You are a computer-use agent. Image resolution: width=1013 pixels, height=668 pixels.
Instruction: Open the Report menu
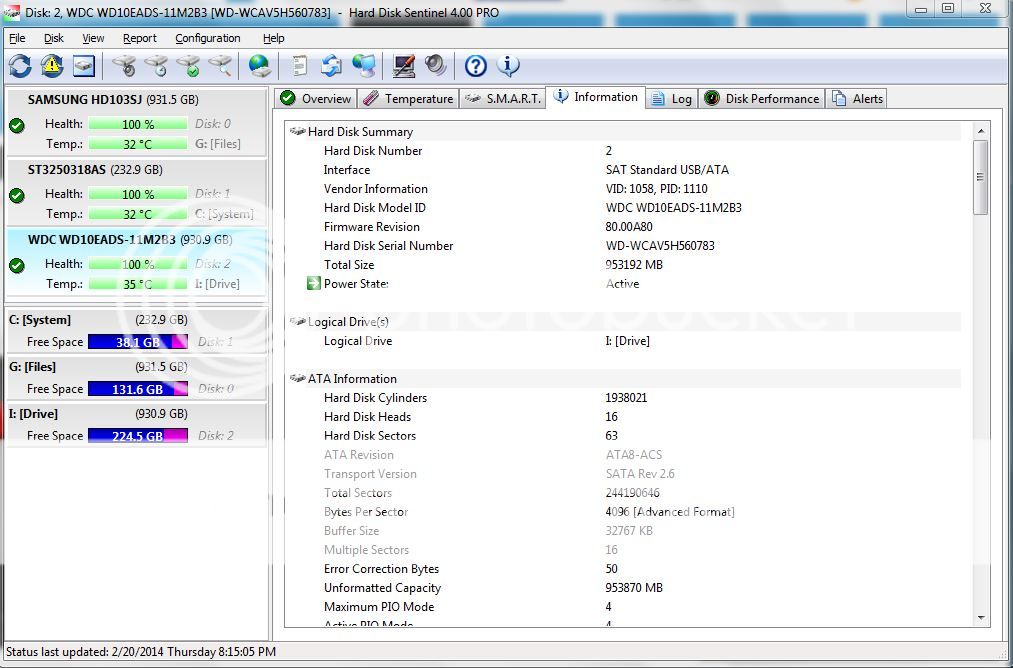pyautogui.click(x=139, y=38)
